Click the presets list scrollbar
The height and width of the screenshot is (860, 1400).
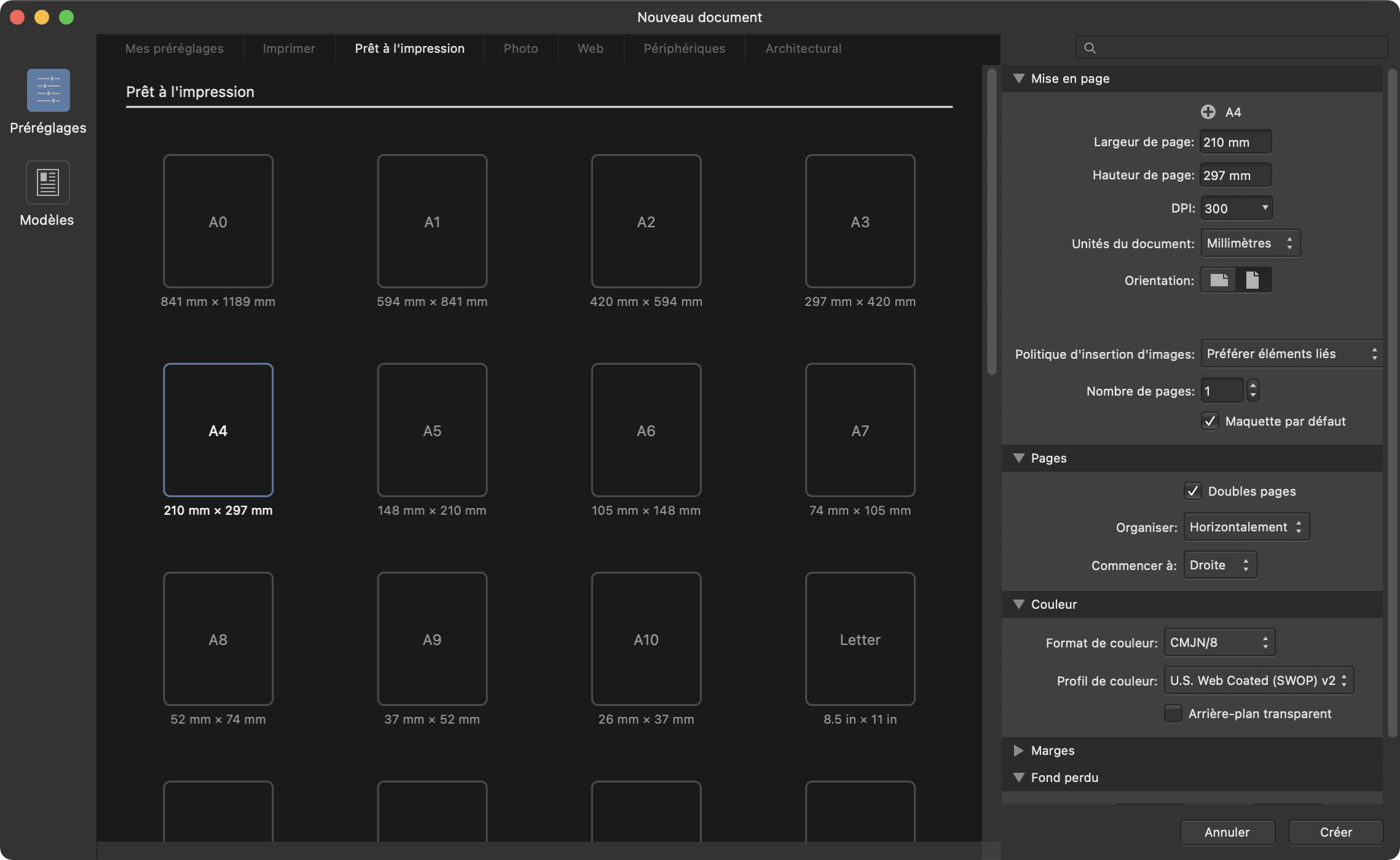coord(991,221)
